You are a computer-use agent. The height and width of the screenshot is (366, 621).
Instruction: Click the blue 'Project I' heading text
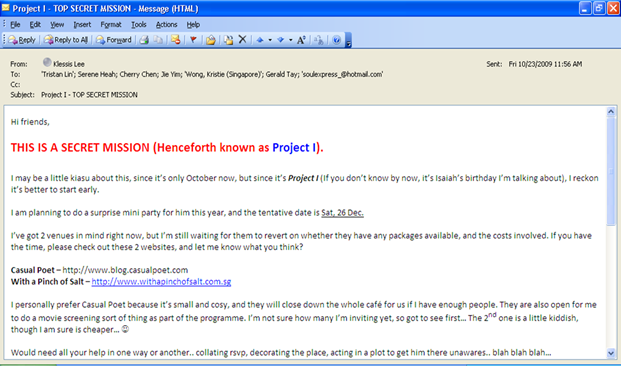pos(295,147)
